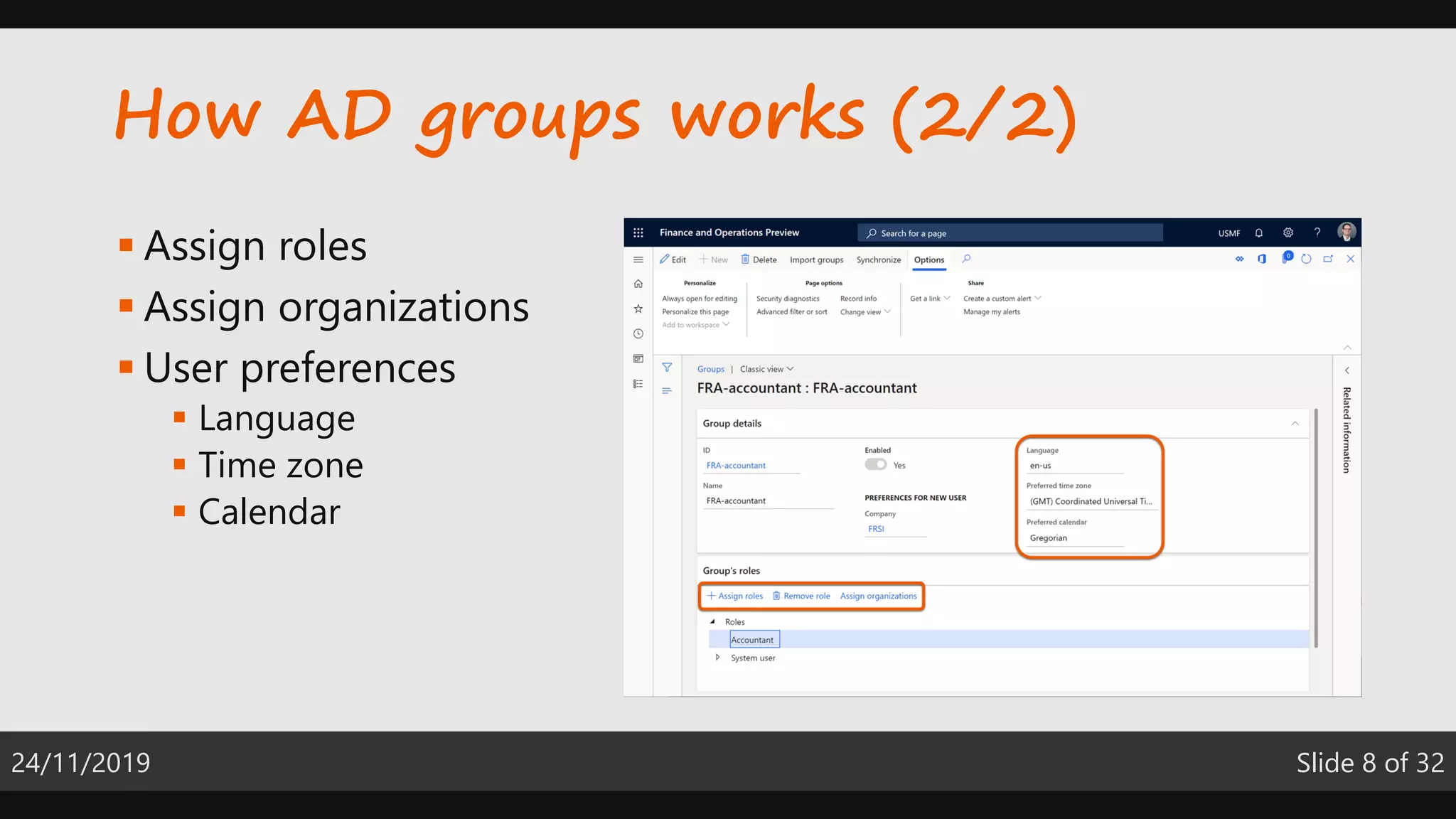1456x819 pixels.
Task: Expand the System user tree node
Action: coord(717,658)
